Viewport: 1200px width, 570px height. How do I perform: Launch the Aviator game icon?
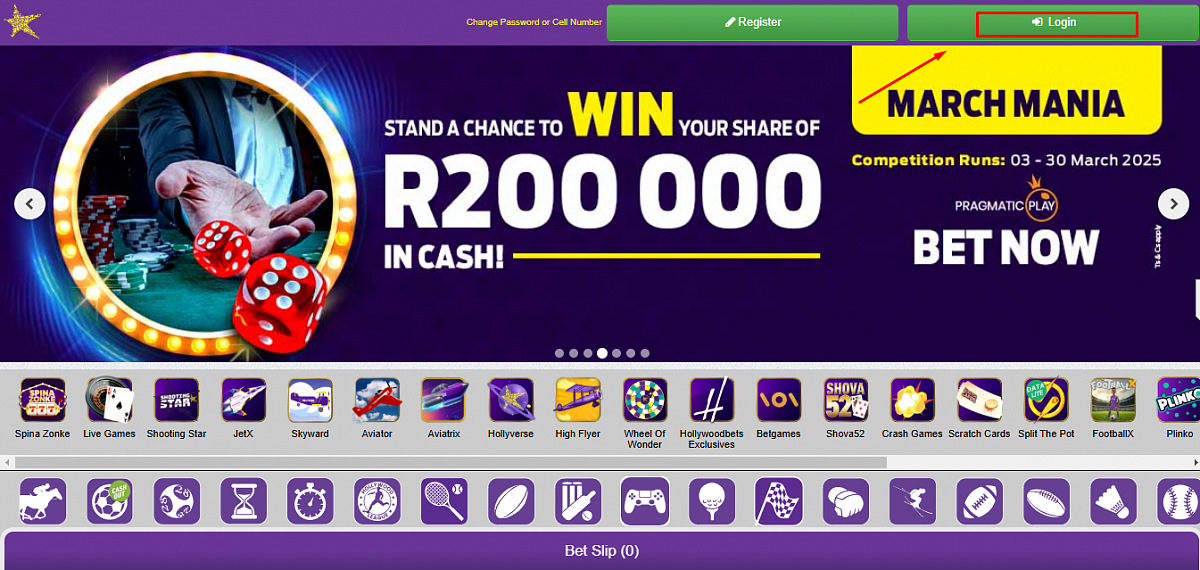(x=377, y=400)
